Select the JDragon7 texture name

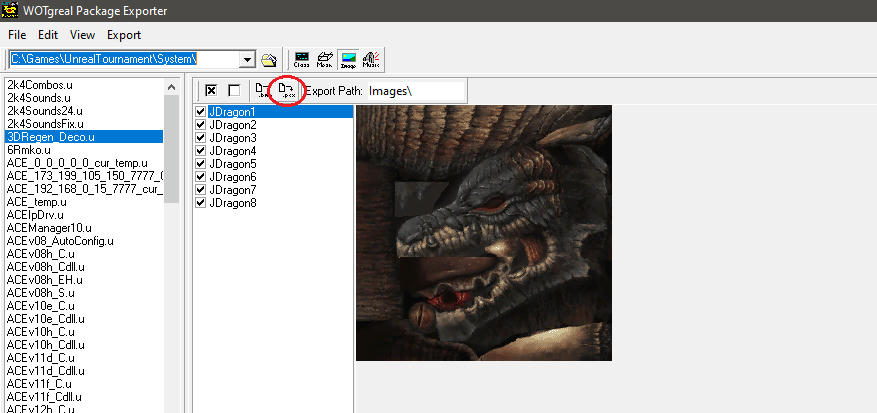pyautogui.click(x=233, y=190)
